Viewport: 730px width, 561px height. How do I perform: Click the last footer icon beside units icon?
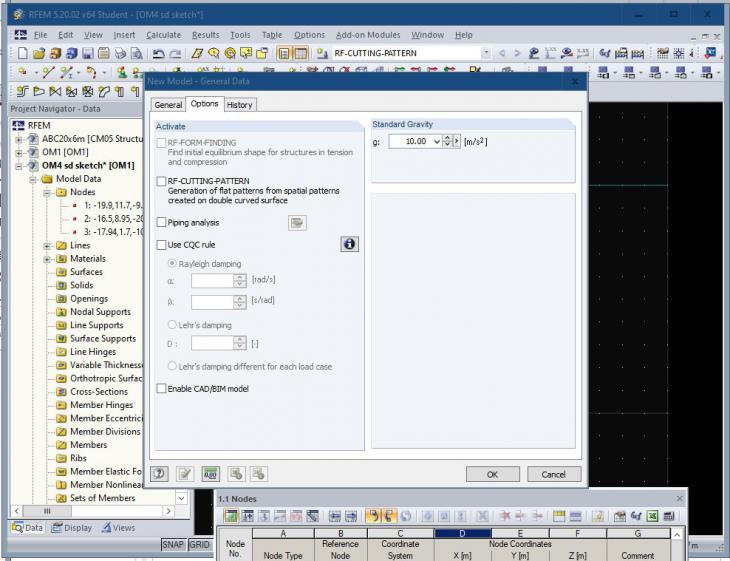259,474
